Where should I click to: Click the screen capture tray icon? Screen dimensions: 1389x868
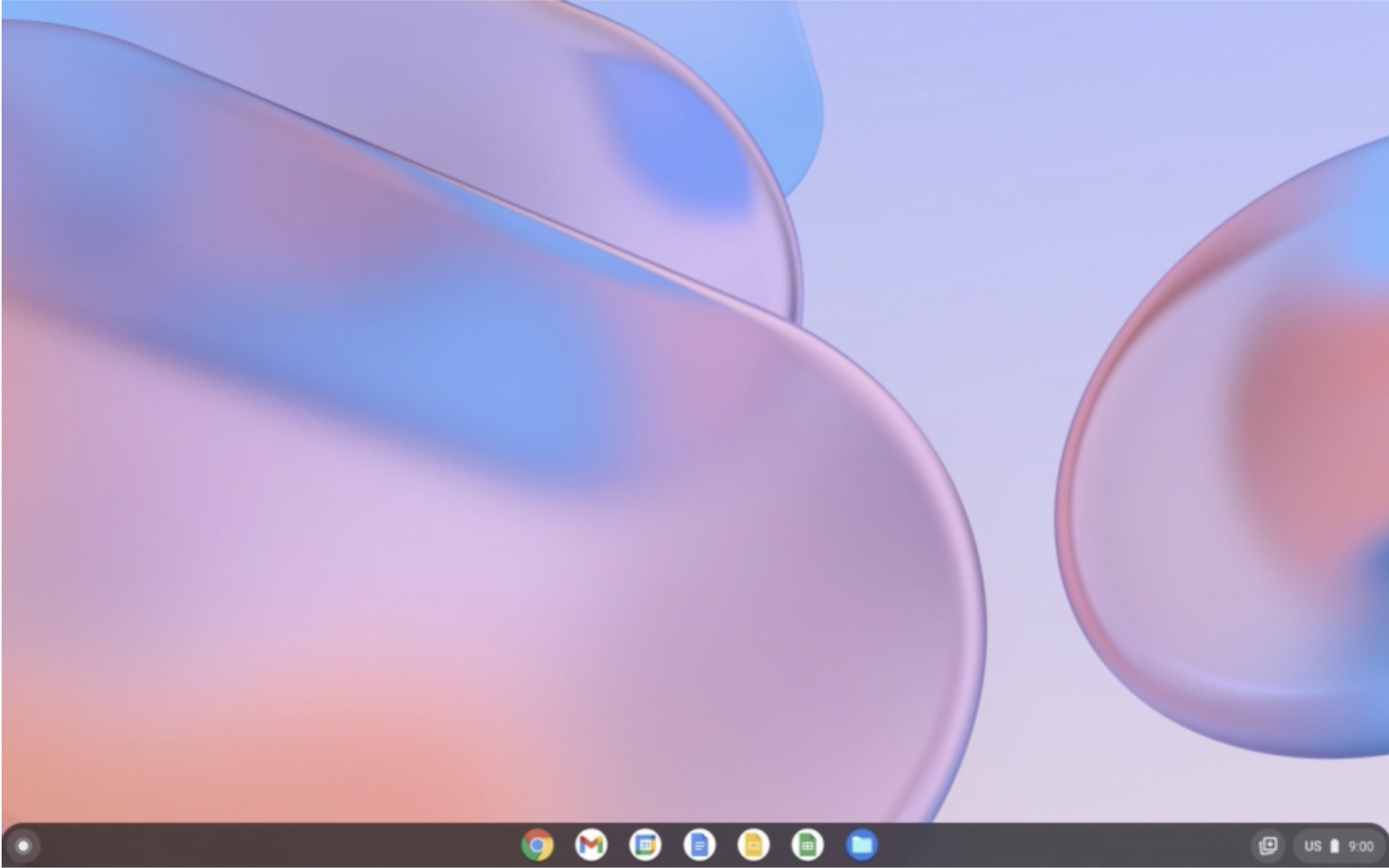pyautogui.click(x=1269, y=844)
